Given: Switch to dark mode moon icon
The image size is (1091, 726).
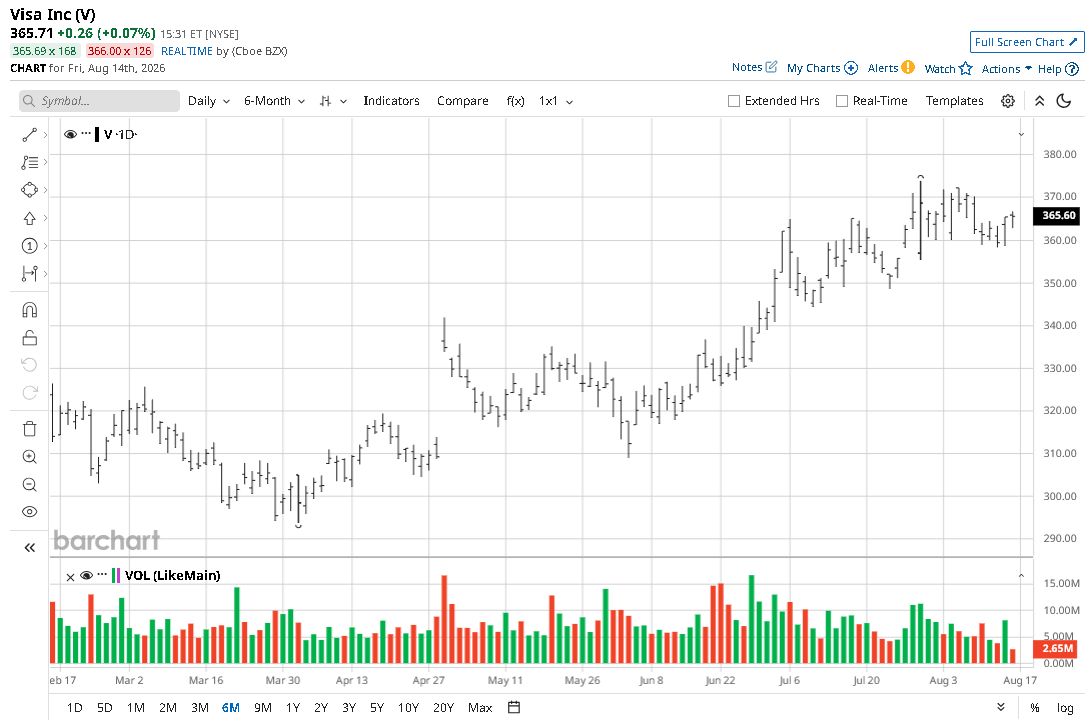Looking at the screenshot, I should 1064,101.
